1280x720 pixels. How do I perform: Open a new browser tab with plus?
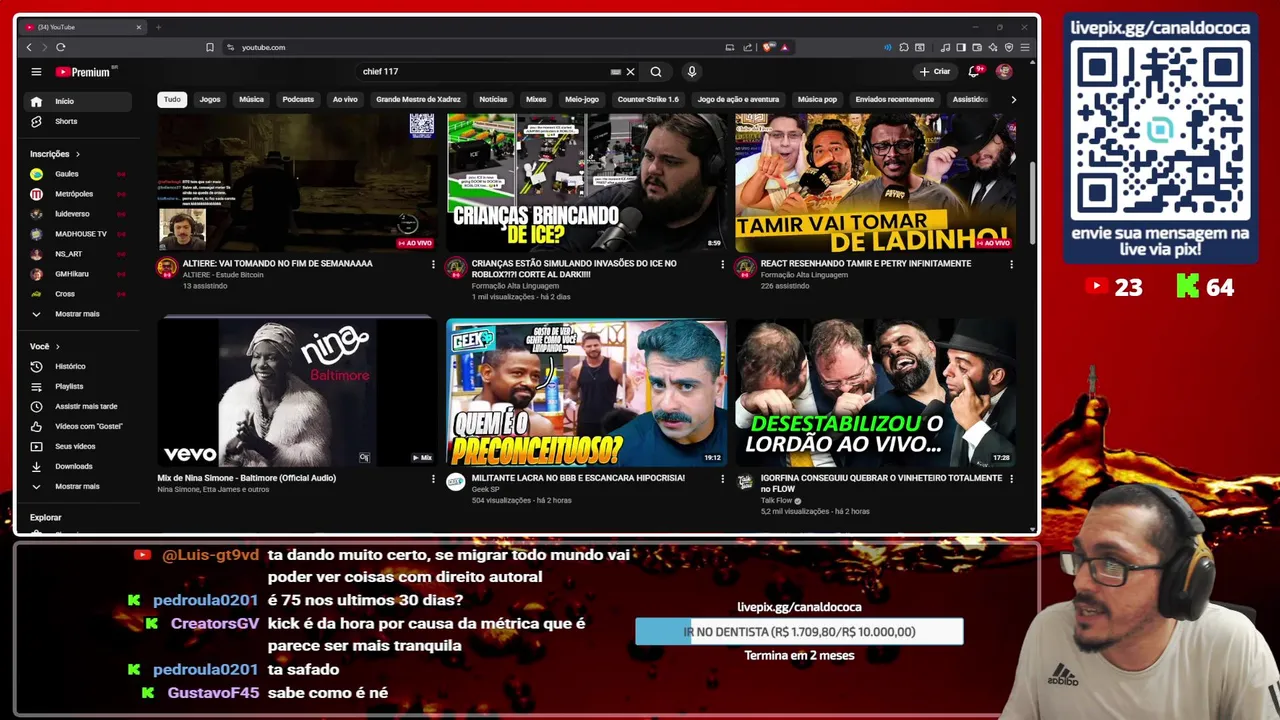click(x=158, y=27)
